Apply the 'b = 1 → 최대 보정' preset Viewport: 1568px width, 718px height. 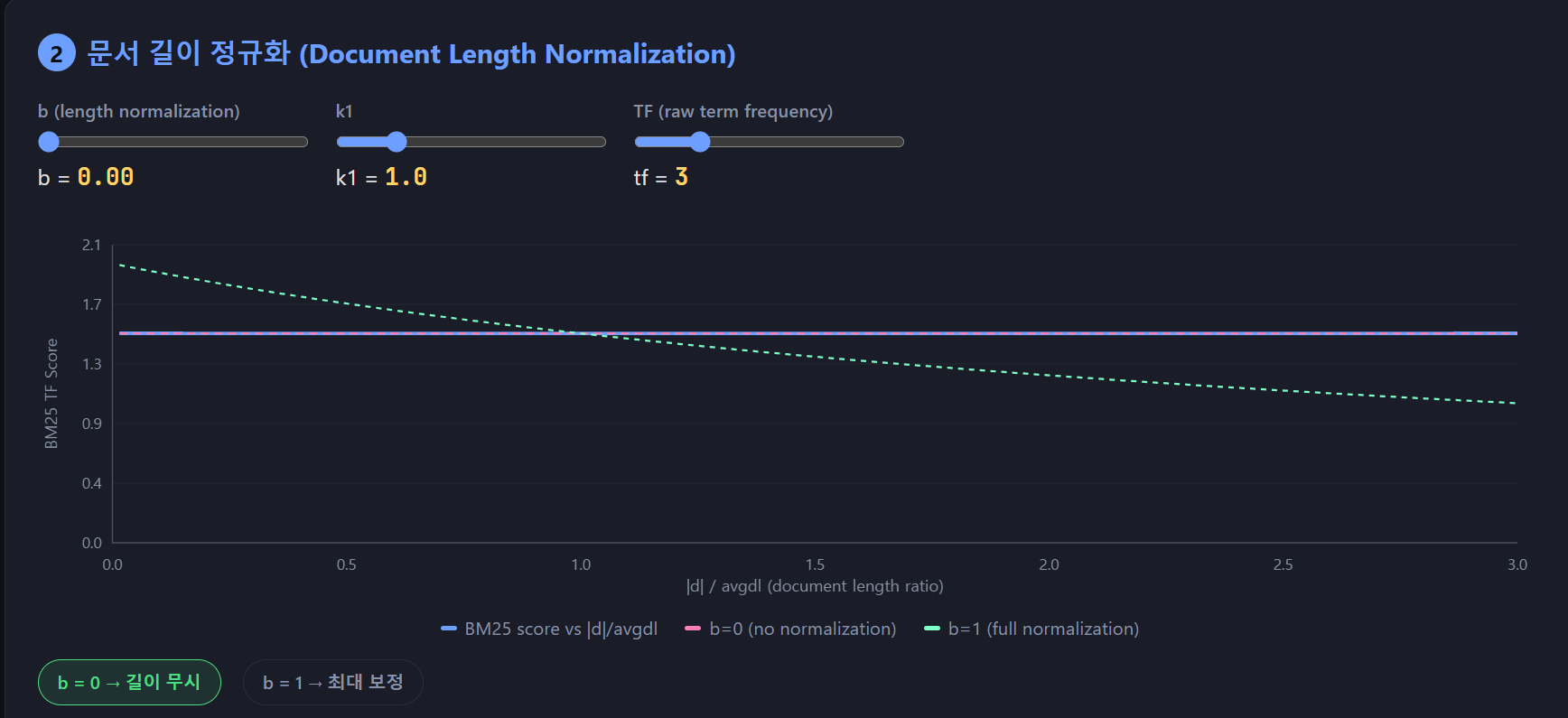click(332, 683)
